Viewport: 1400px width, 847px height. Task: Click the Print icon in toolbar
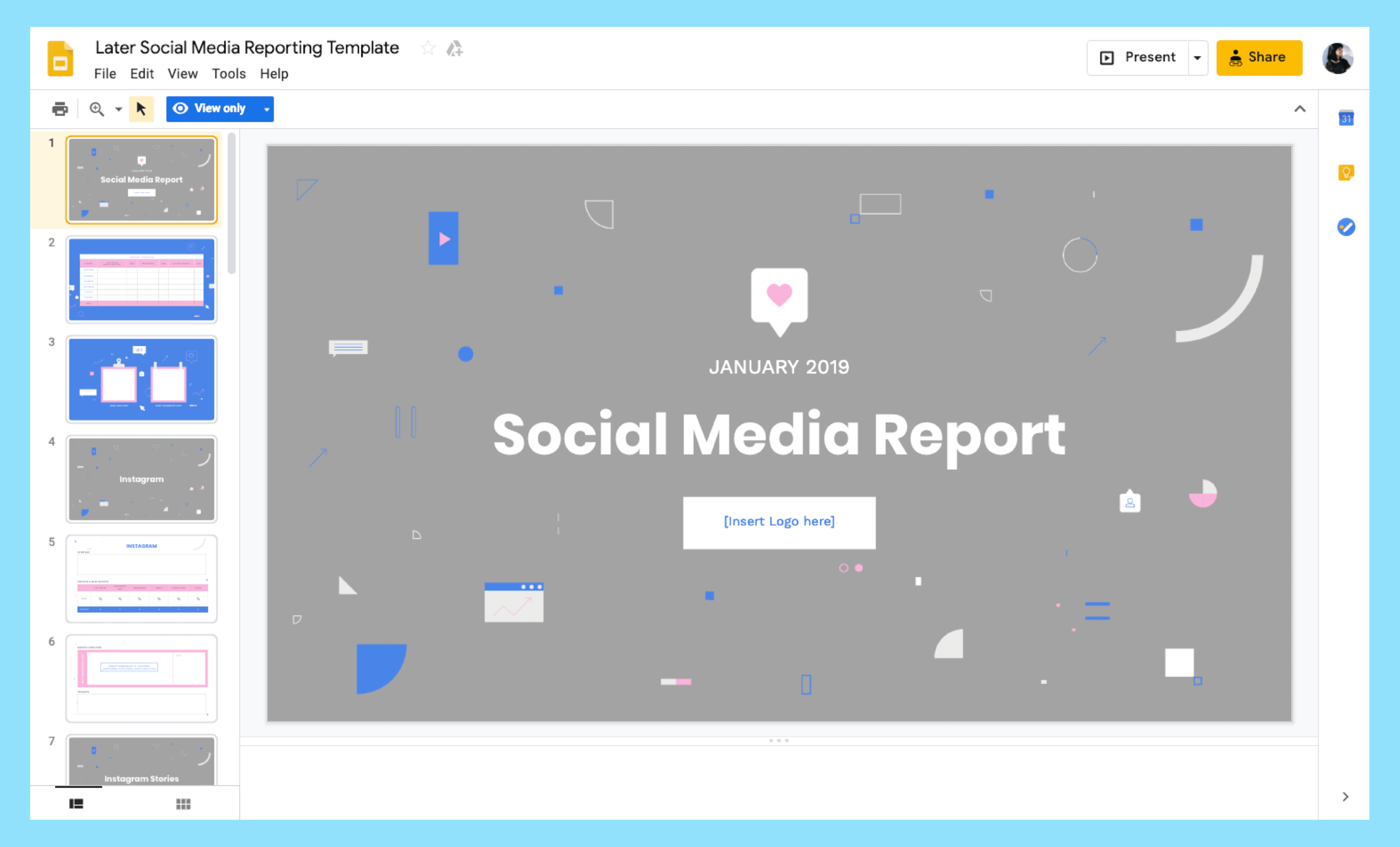pos(60,108)
